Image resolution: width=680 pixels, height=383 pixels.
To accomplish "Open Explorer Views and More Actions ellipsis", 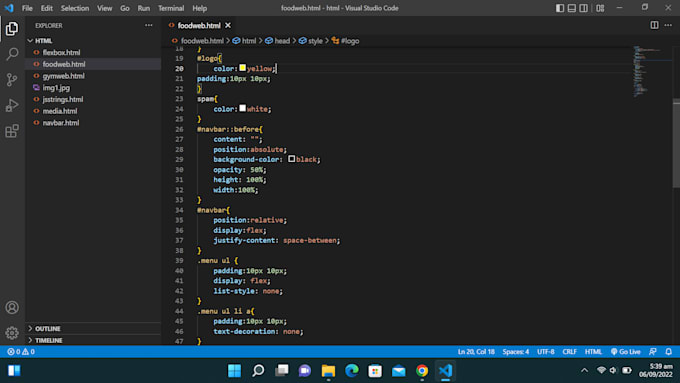I will [149, 25].
